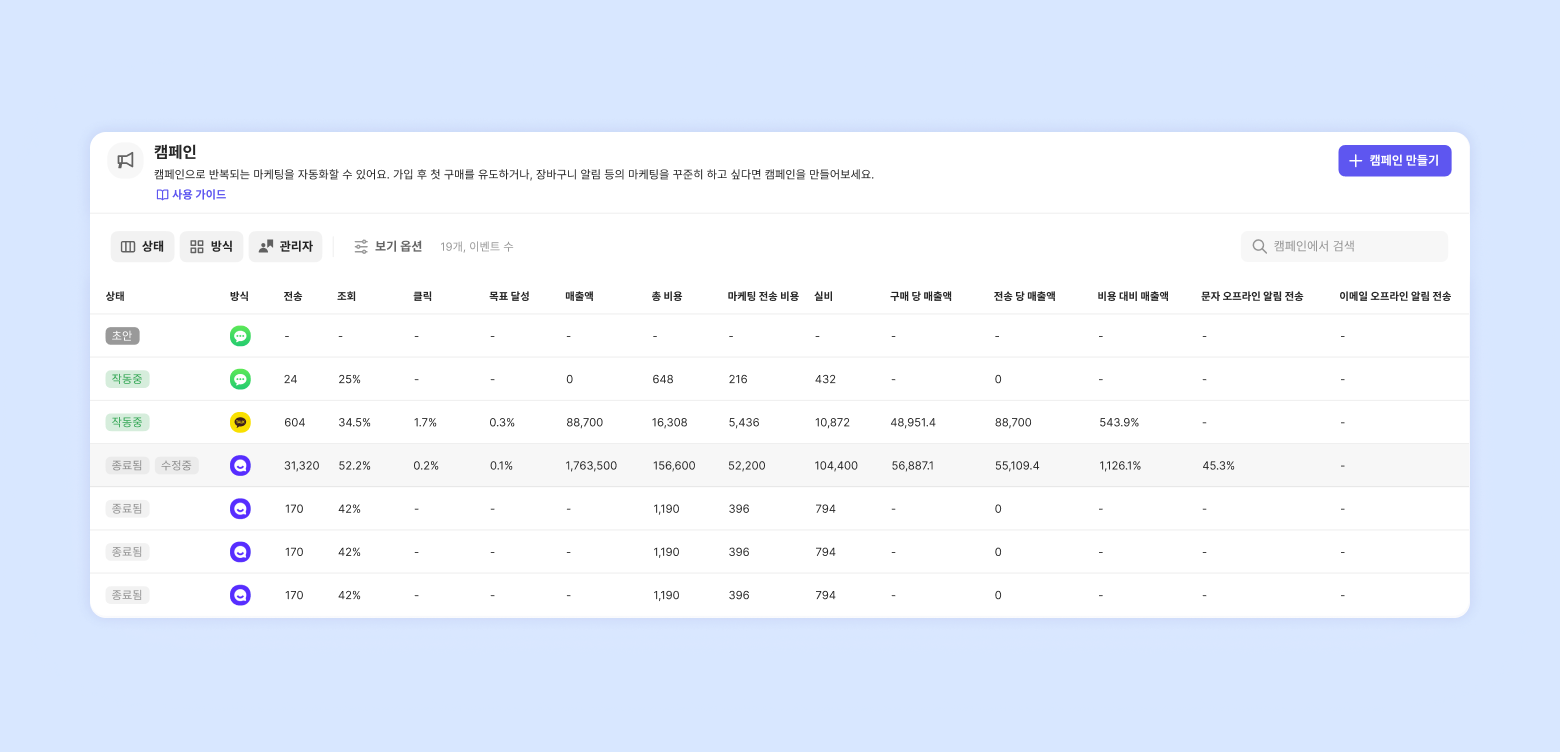This screenshot has width=1560, height=752.
Task: Click the 실비 column header
Action: tap(824, 296)
